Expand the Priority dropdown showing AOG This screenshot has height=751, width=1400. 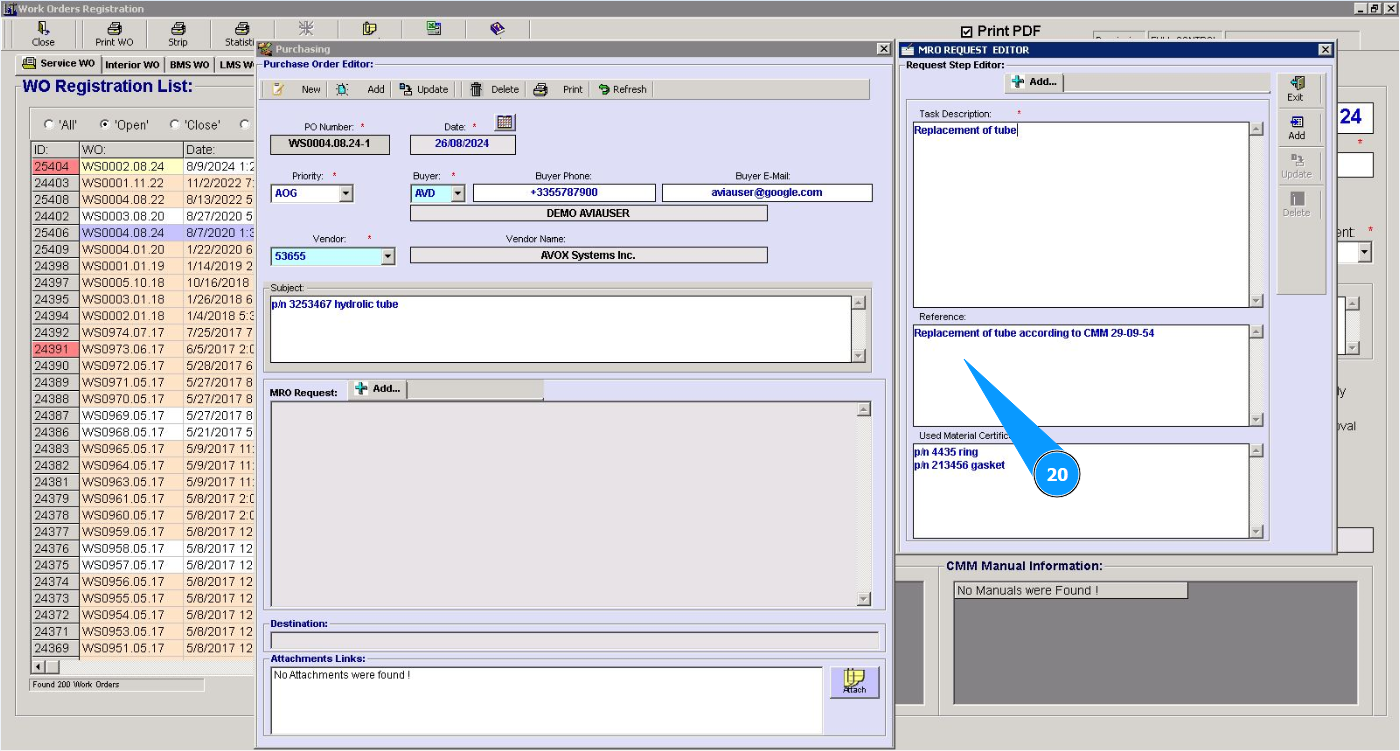pos(346,193)
